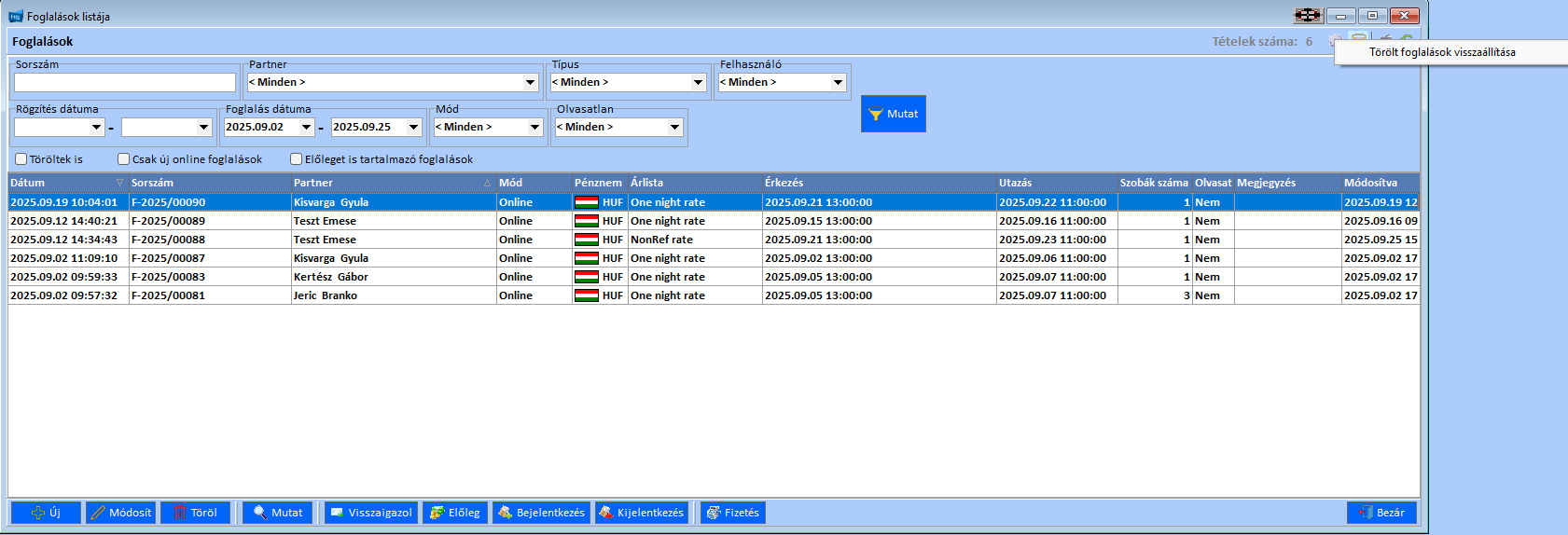The width and height of the screenshot is (1568, 535).
Task: Toggle Előleget is tartalmazó foglalások checkbox
Action: click(296, 159)
